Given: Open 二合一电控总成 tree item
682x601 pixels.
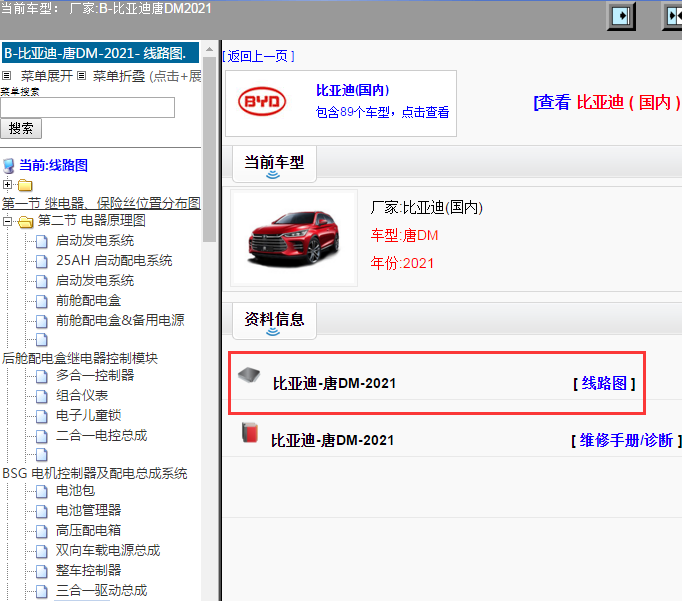Looking at the screenshot, I should tap(101, 435).
